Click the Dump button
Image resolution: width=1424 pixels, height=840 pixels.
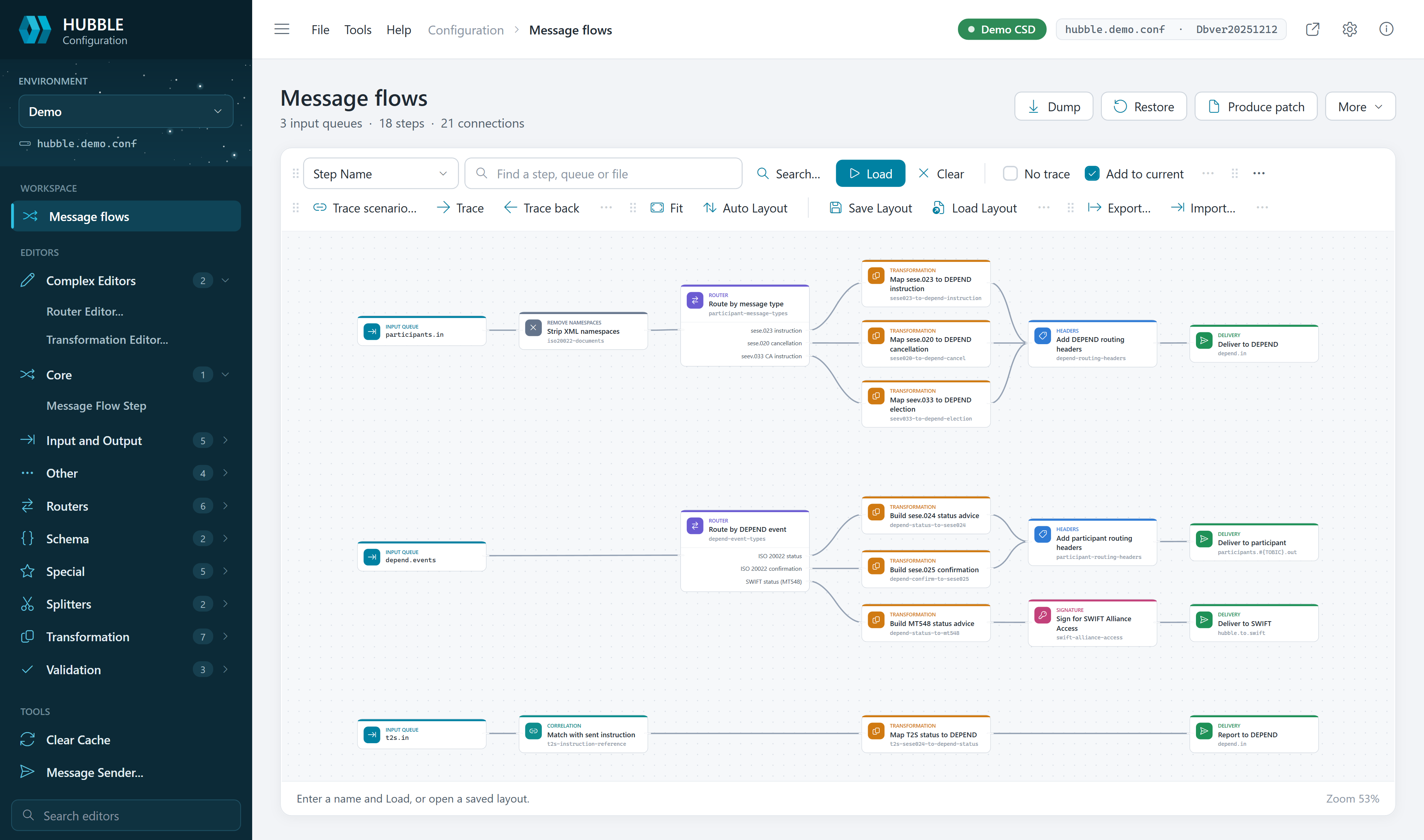(1053, 106)
